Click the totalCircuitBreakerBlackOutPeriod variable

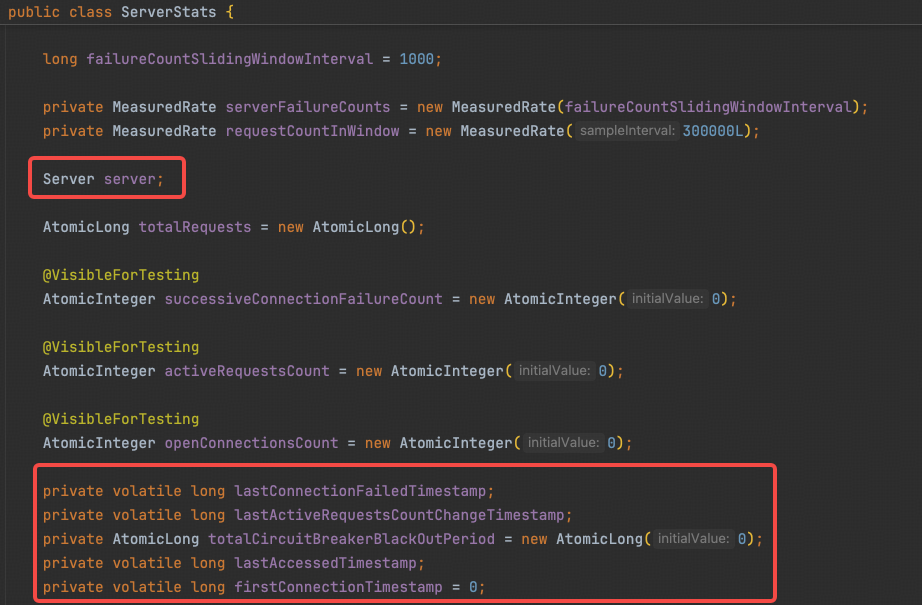pyautogui.click(x=351, y=539)
